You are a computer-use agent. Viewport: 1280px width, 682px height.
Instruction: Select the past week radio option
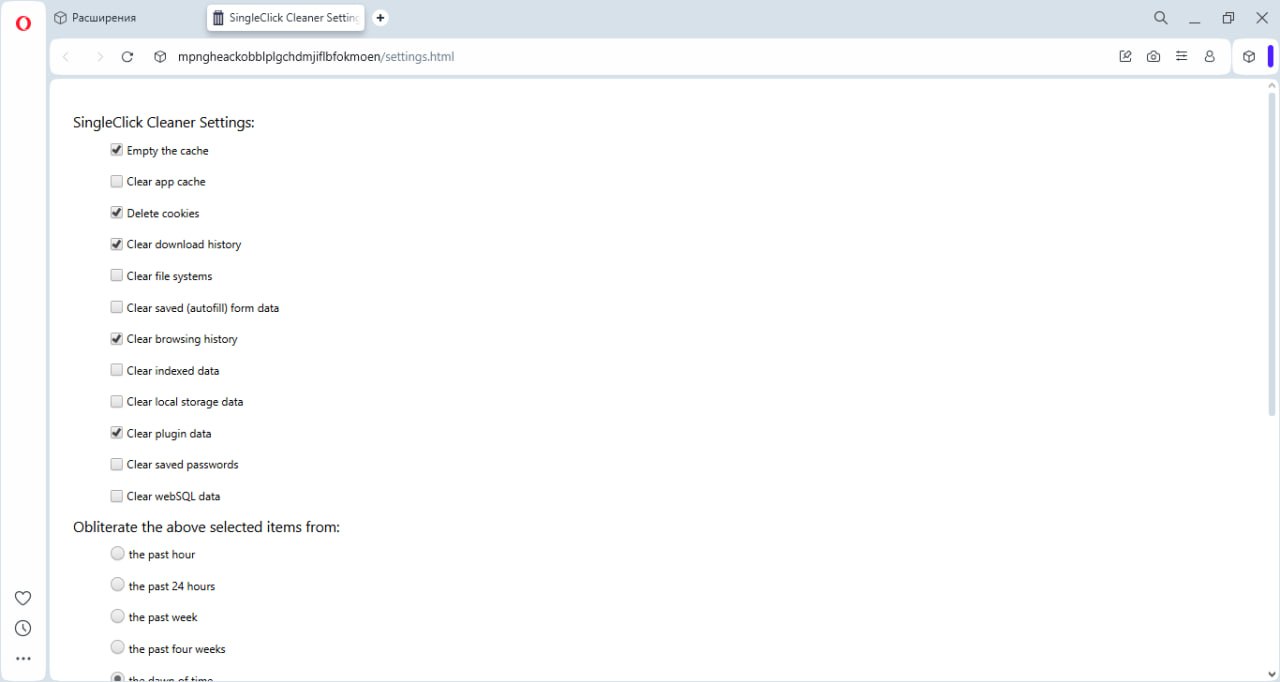click(x=118, y=616)
